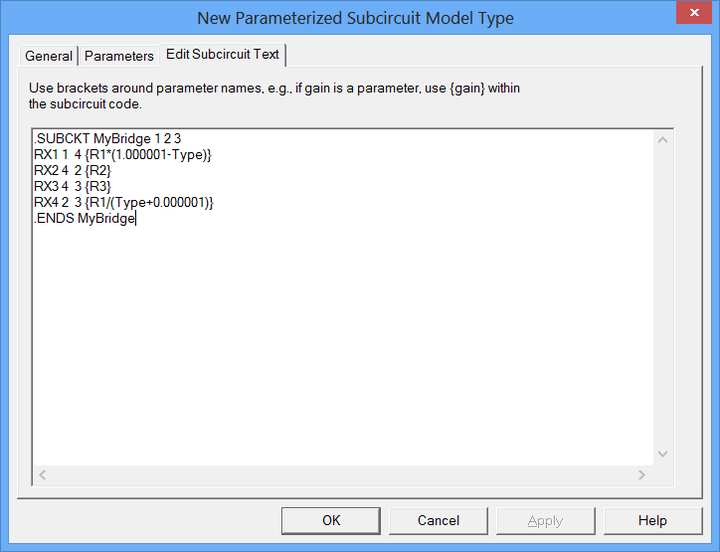Open Help for this dialog
Image resolution: width=720 pixels, height=552 pixels.
click(652, 520)
